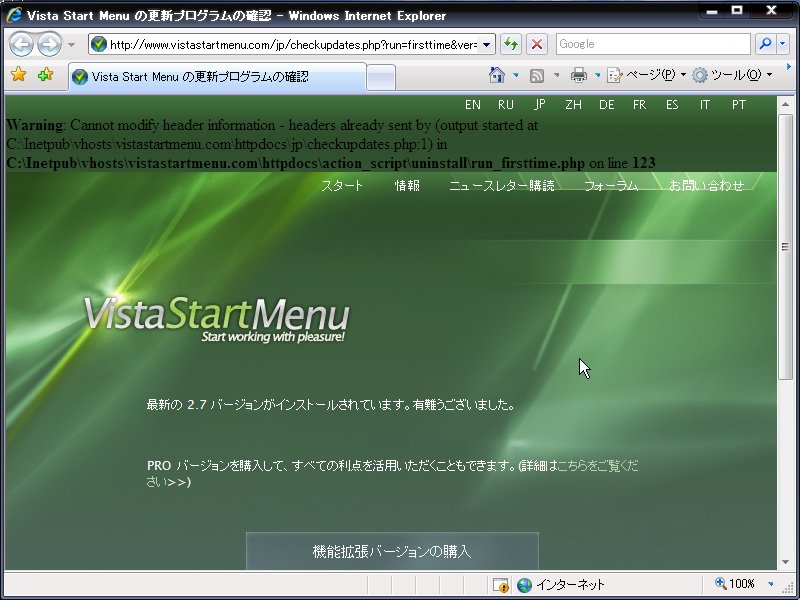This screenshot has height=600, width=800.
Task: Open the スタート navigation item
Action: click(x=342, y=186)
